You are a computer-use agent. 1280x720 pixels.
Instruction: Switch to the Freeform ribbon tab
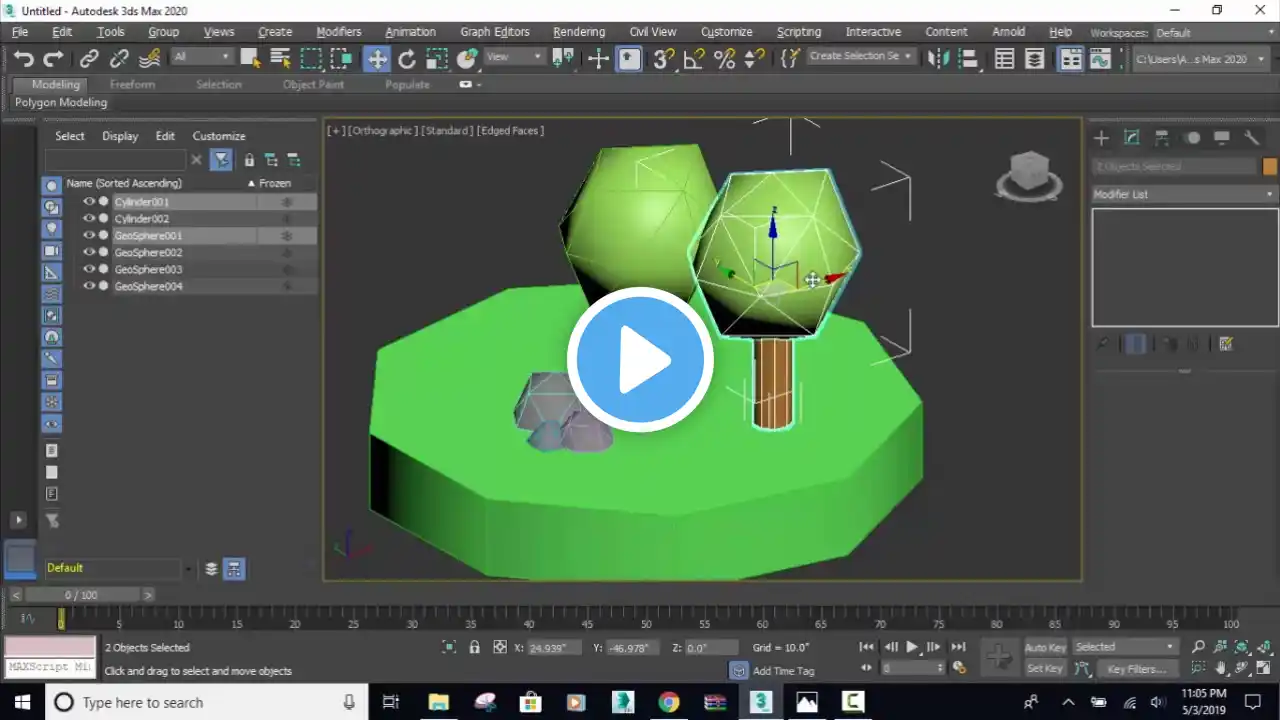132,85
